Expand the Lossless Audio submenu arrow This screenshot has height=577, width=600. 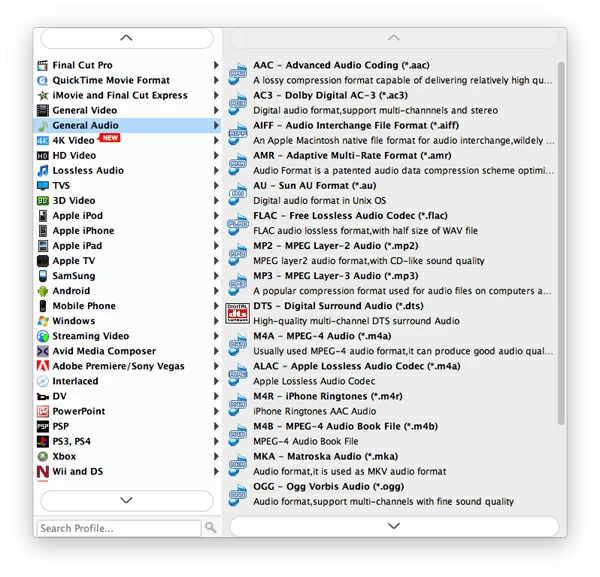(216, 171)
